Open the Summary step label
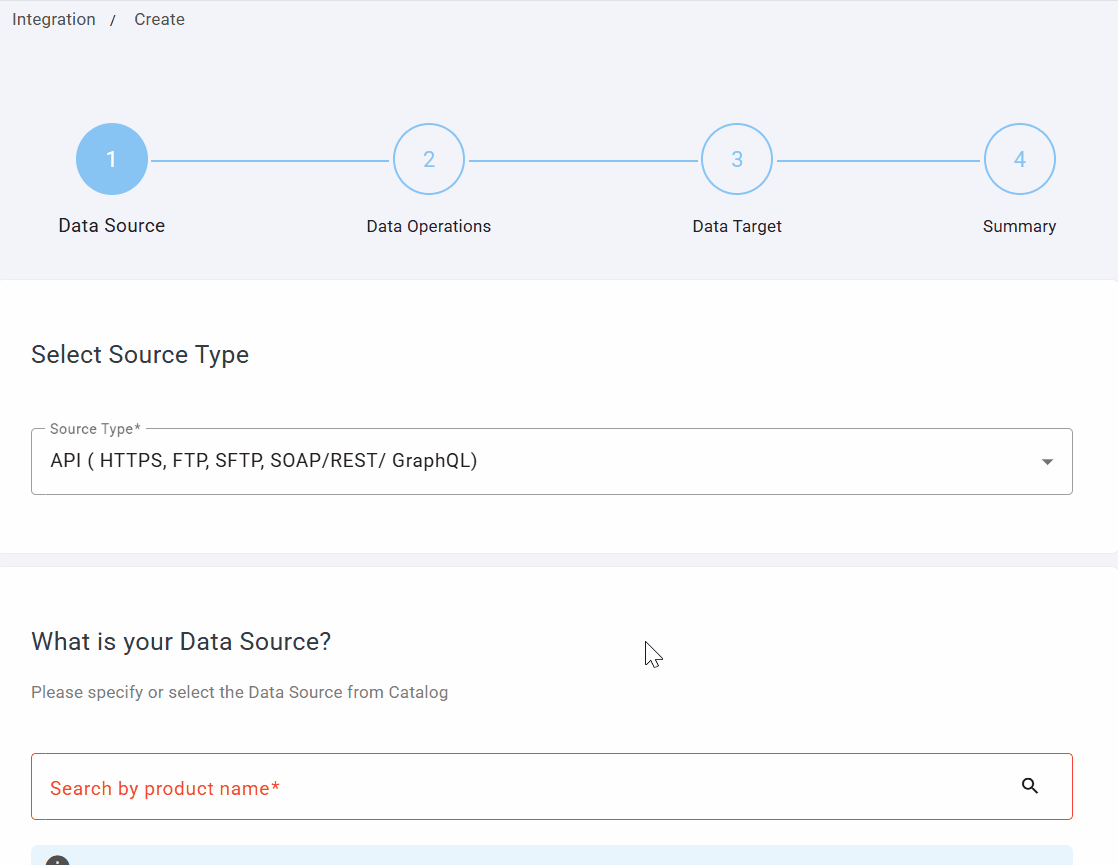 pyautogui.click(x=1019, y=226)
